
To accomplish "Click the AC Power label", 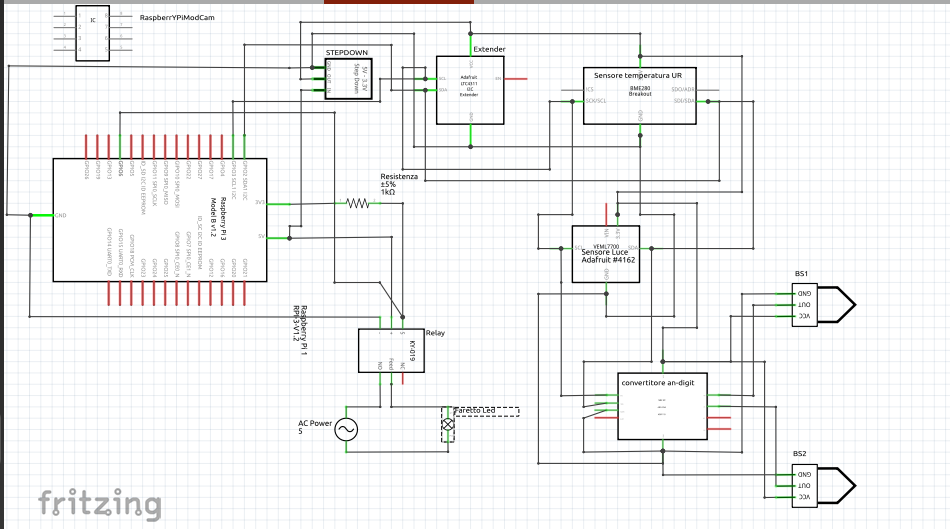I will tap(315, 427).
